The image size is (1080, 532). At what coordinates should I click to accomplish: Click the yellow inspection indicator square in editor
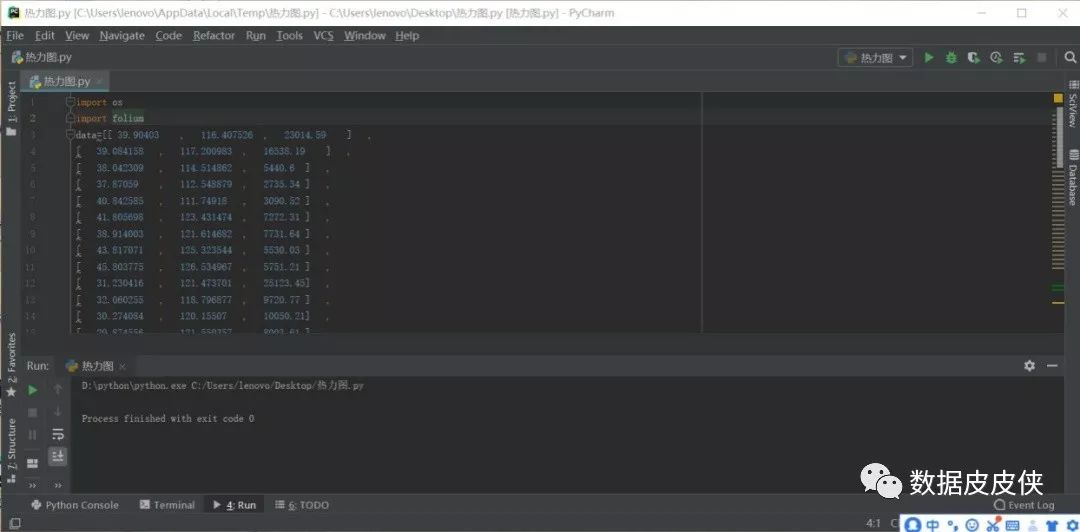click(1058, 98)
